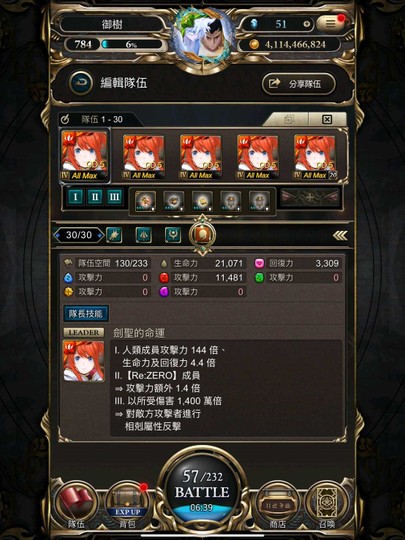
Task: Toggle skill set III button
Action: click(x=114, y=197)
